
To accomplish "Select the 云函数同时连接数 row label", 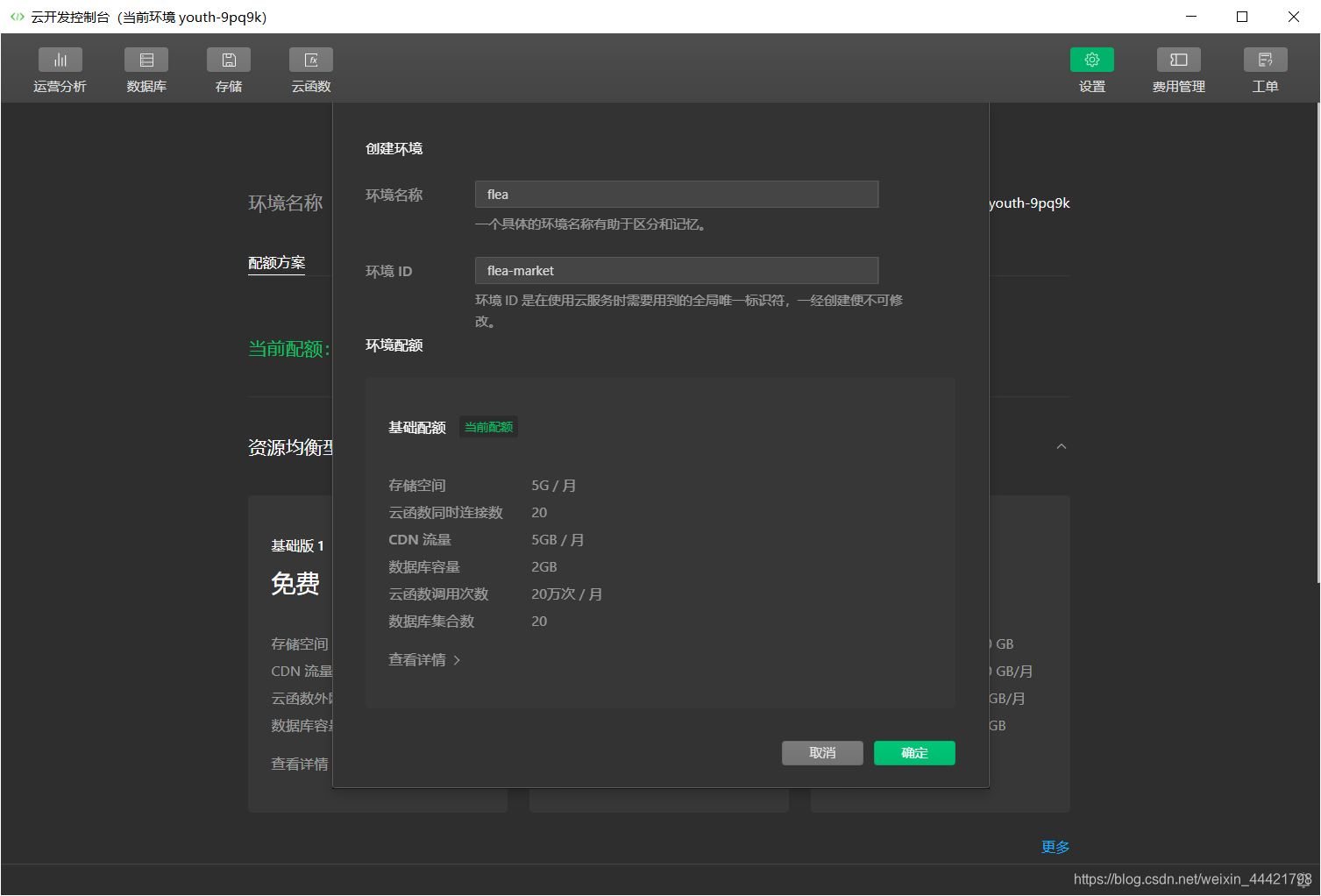I will pyautogui.click(x=445, y=513).
